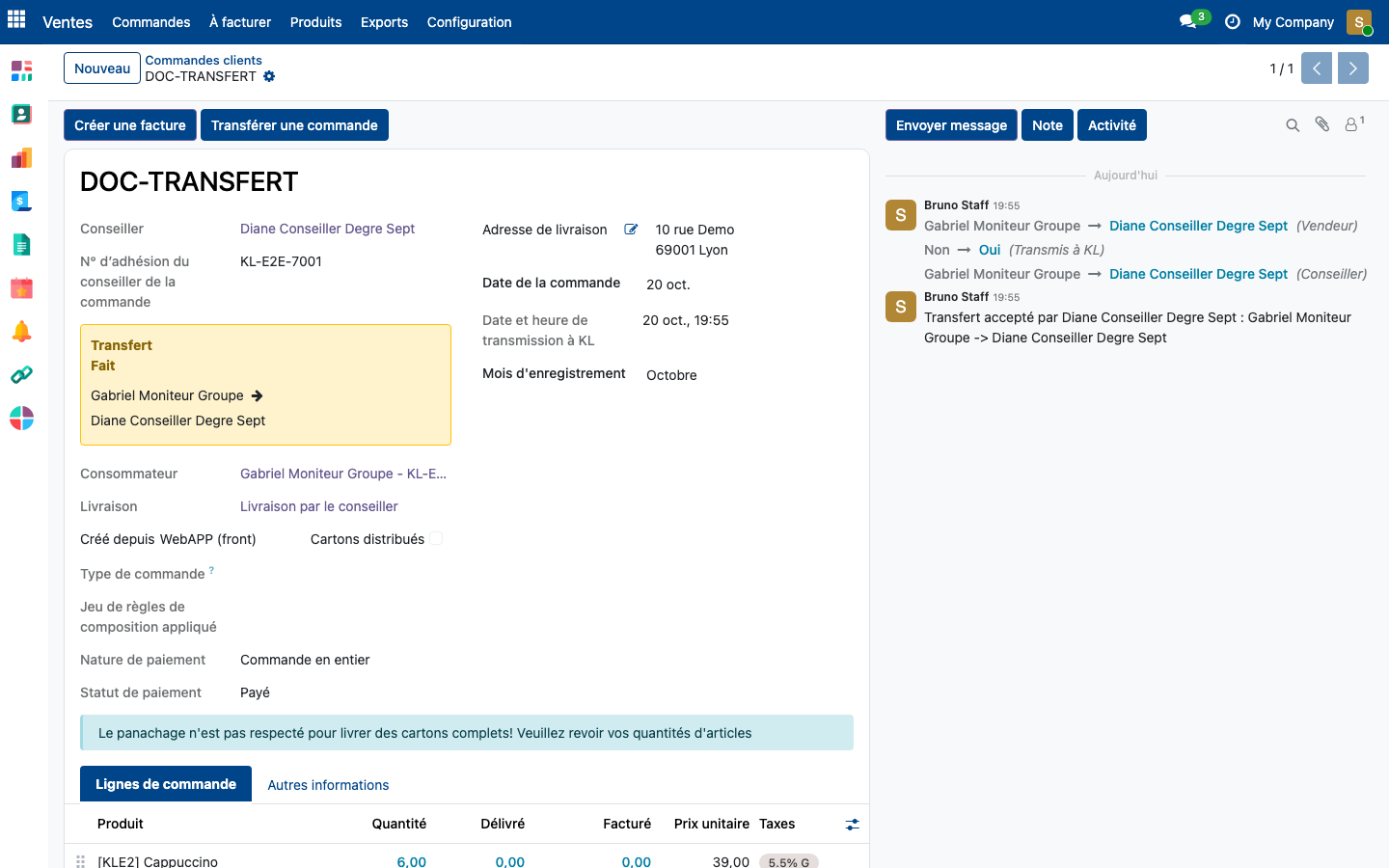This screenshot has width=1389, height=868.
Task: Open the user avatar menu
Action: (x=1359, y=22)
